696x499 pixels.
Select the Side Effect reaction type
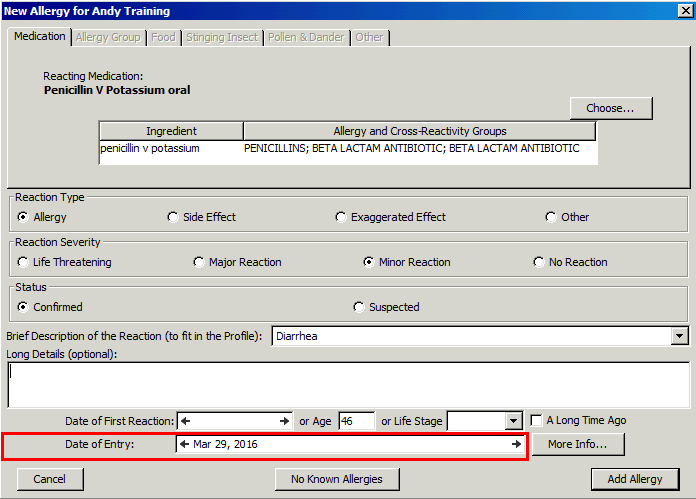[173, 217]
